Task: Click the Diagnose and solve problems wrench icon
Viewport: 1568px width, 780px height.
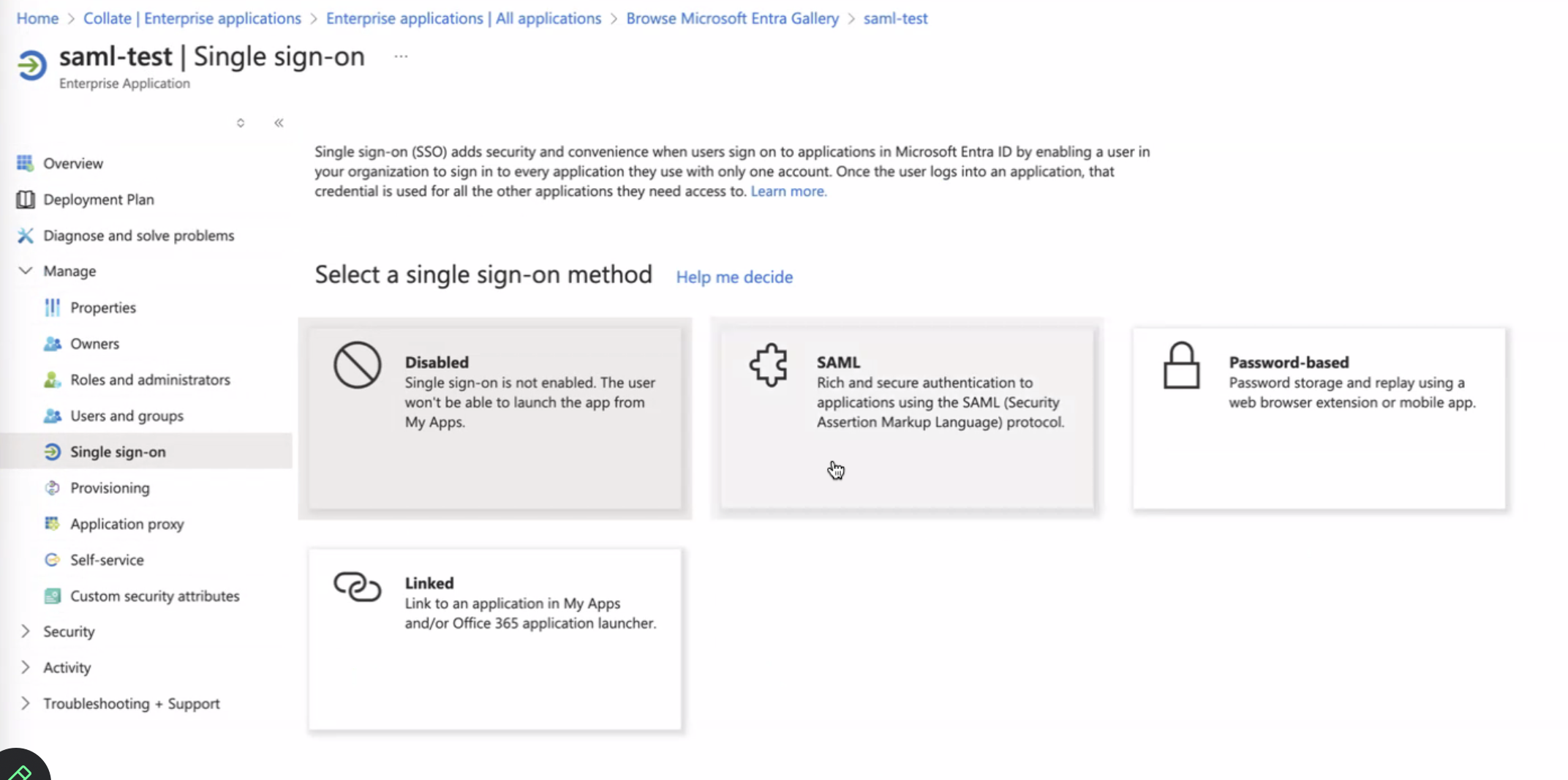Action: (26, 235)
